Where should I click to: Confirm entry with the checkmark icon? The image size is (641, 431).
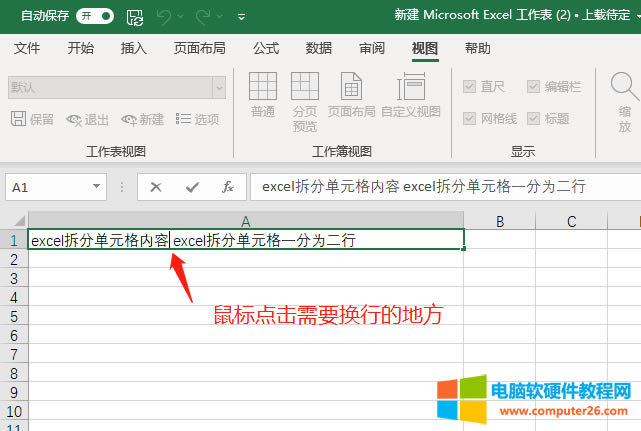click(192, 187)
